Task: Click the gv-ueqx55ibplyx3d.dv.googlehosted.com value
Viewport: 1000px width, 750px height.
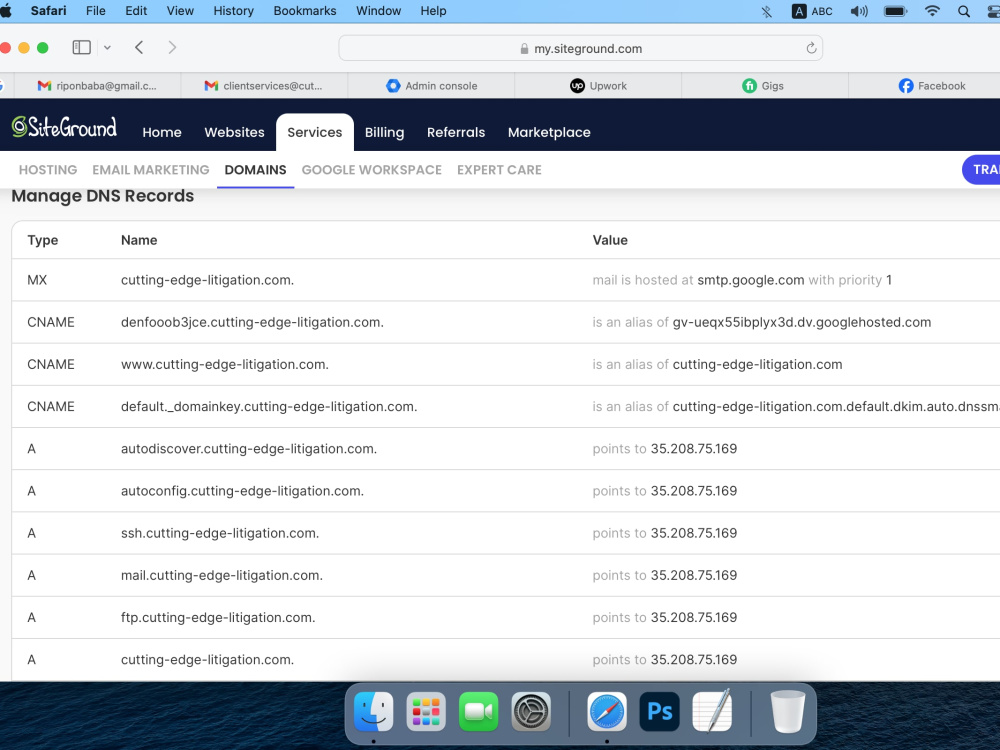Action: click(x=802, y=322)
